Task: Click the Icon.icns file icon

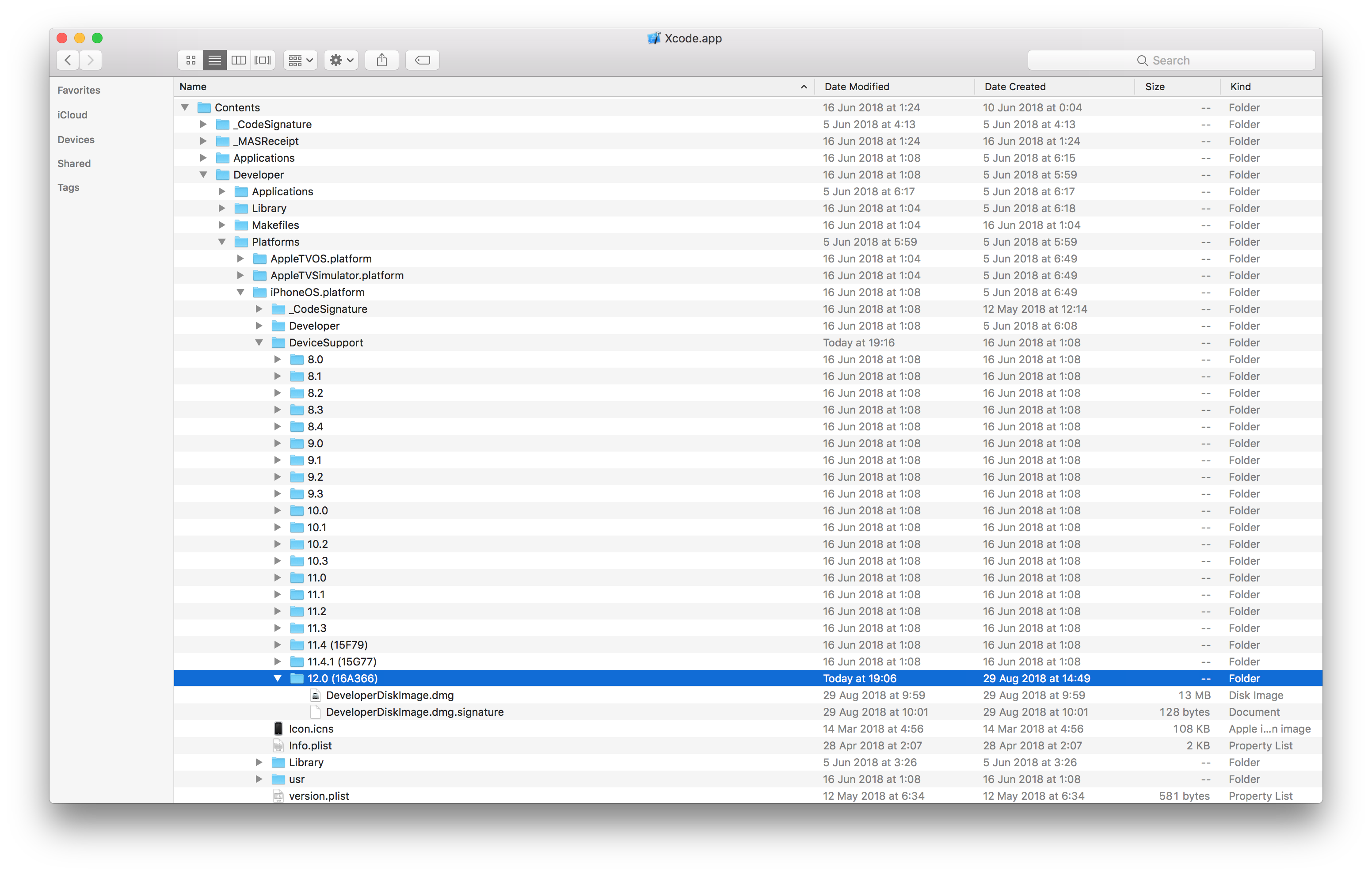Action: pos(278,729)
